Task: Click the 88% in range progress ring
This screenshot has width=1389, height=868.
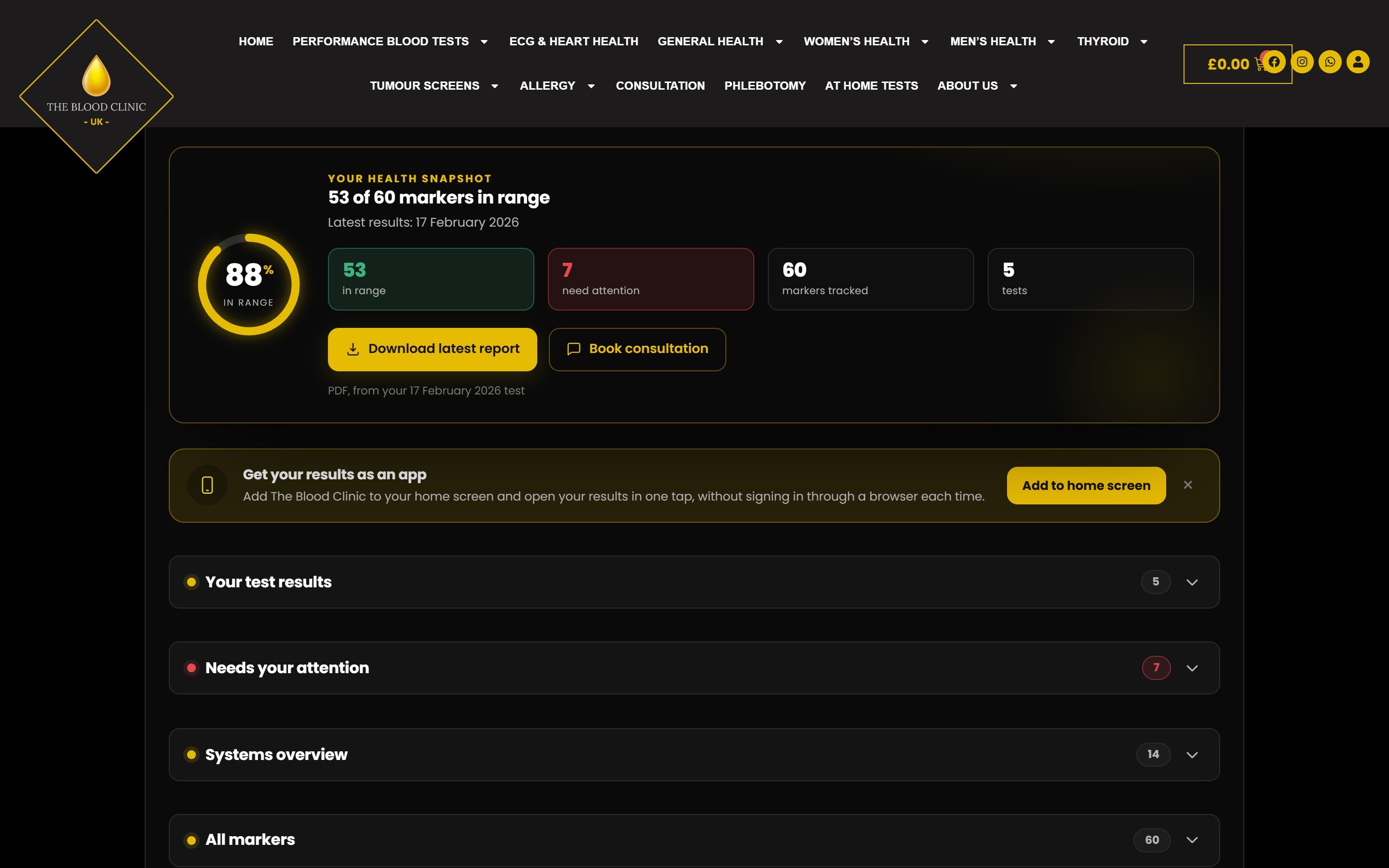Action: (248, 284)
